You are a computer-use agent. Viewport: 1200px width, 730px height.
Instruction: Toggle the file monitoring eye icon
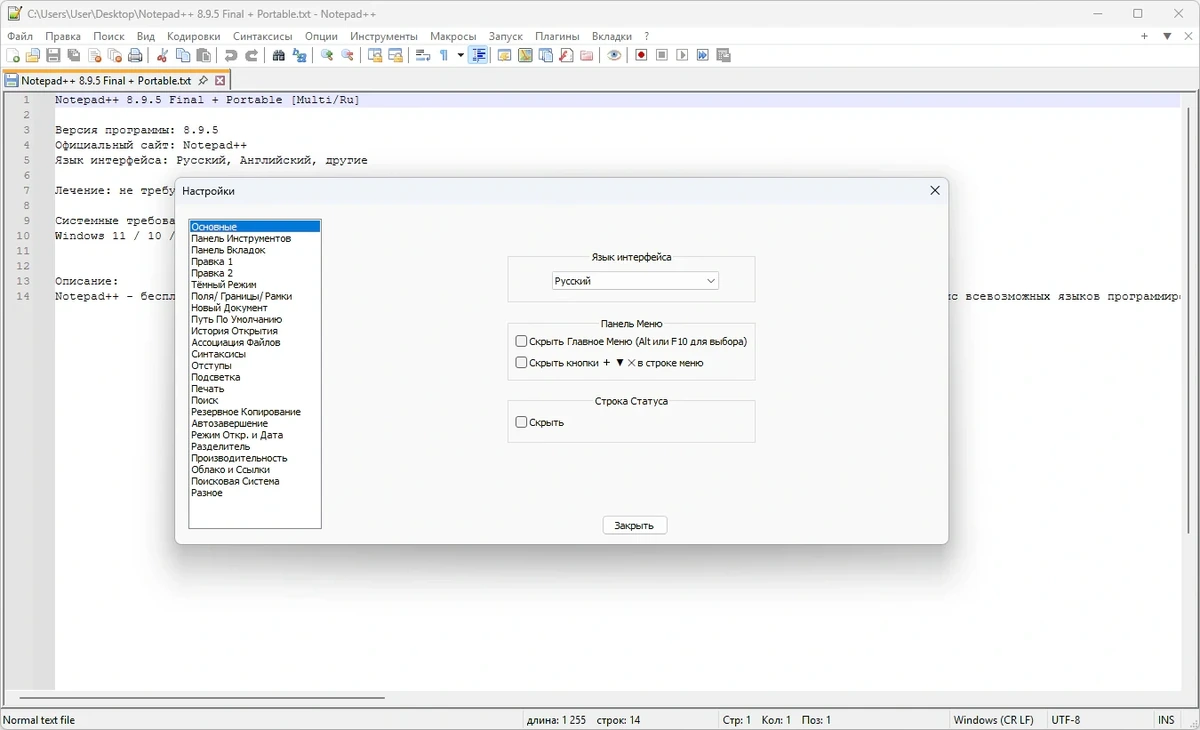(x=614, y=56)
